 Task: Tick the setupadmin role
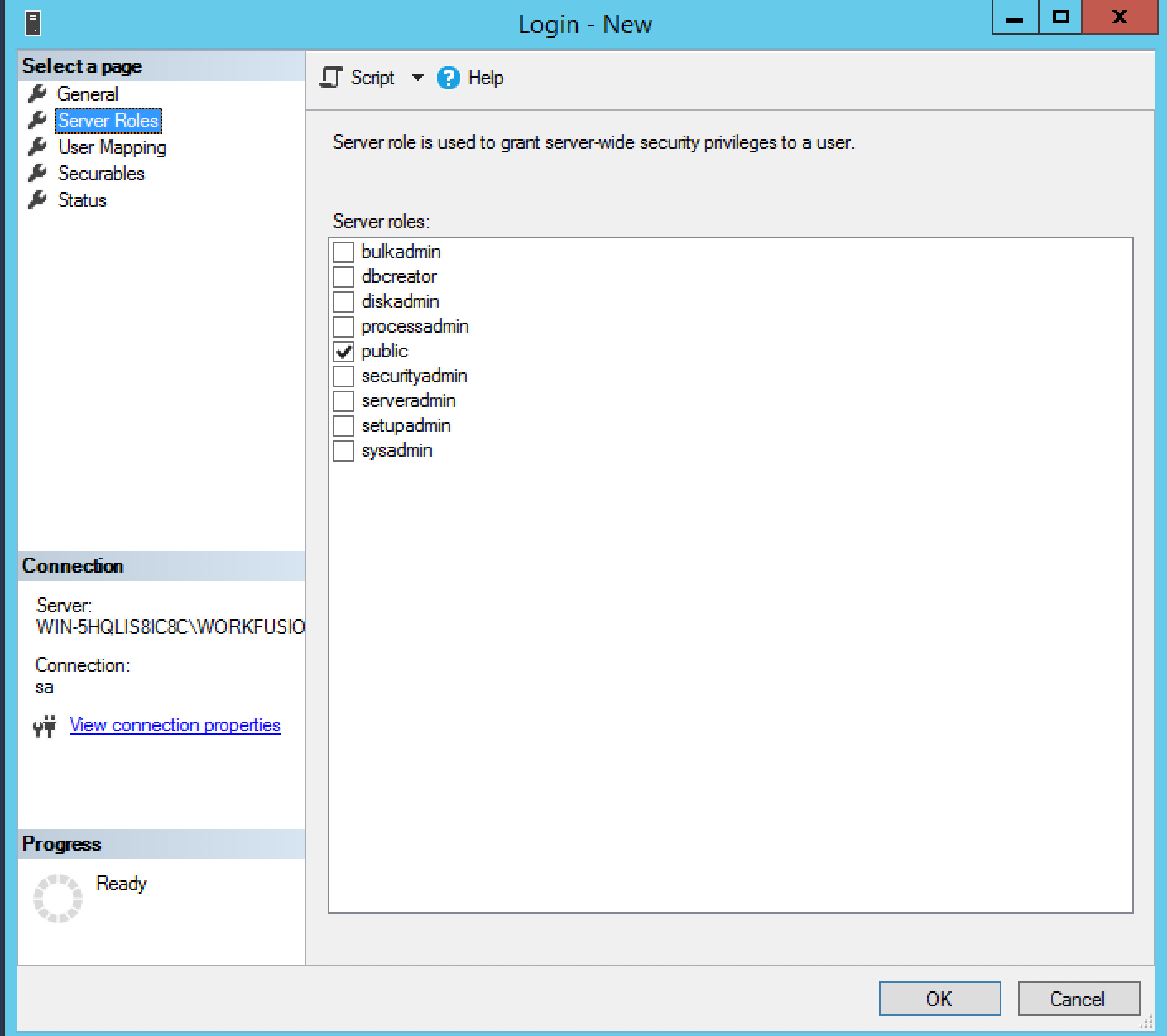343,425
